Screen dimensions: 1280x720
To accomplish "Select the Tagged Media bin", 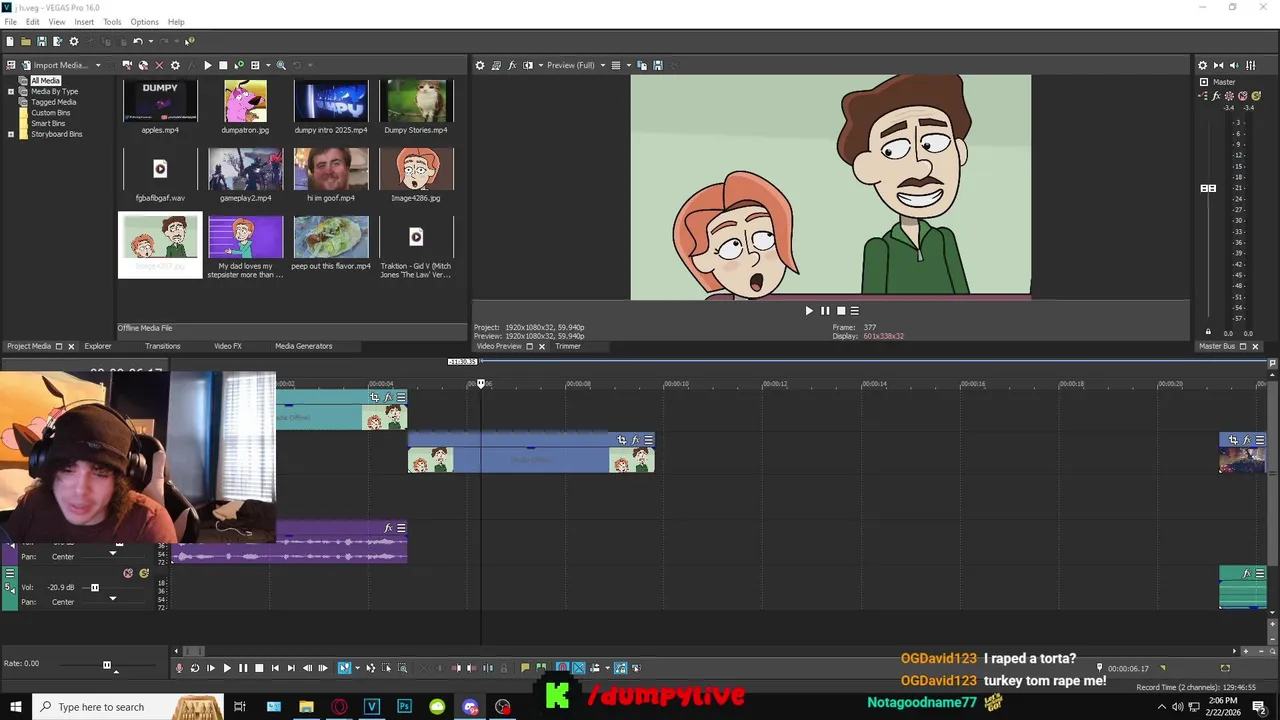I will pyautogui.click(x=53, y=102).
